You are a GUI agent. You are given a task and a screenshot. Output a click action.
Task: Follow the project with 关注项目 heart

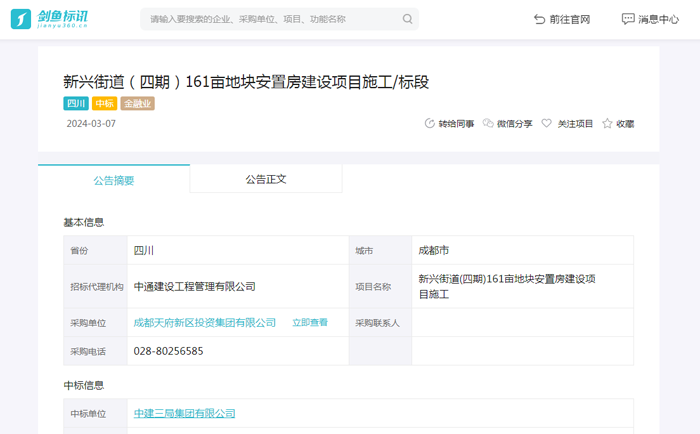567,124
